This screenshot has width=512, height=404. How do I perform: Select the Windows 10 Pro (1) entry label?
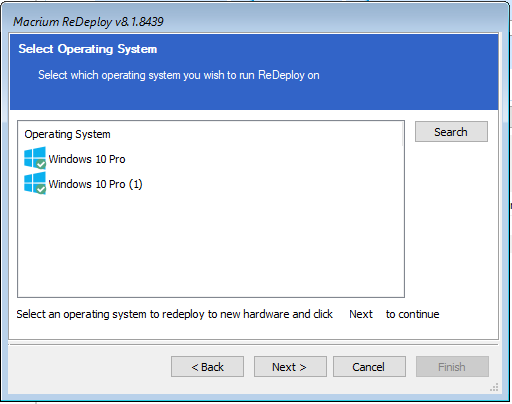pos(96,184)
